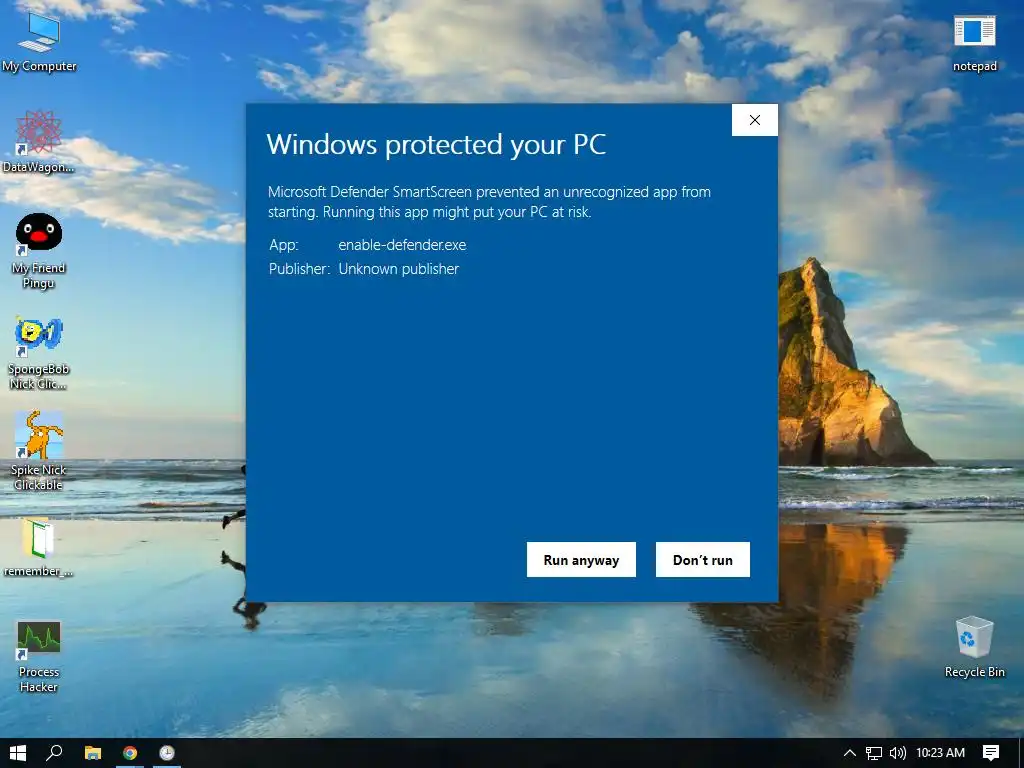Click the enable-defender.exe app name text
The height and width of the screenshot is (768, 1024).
402,245
